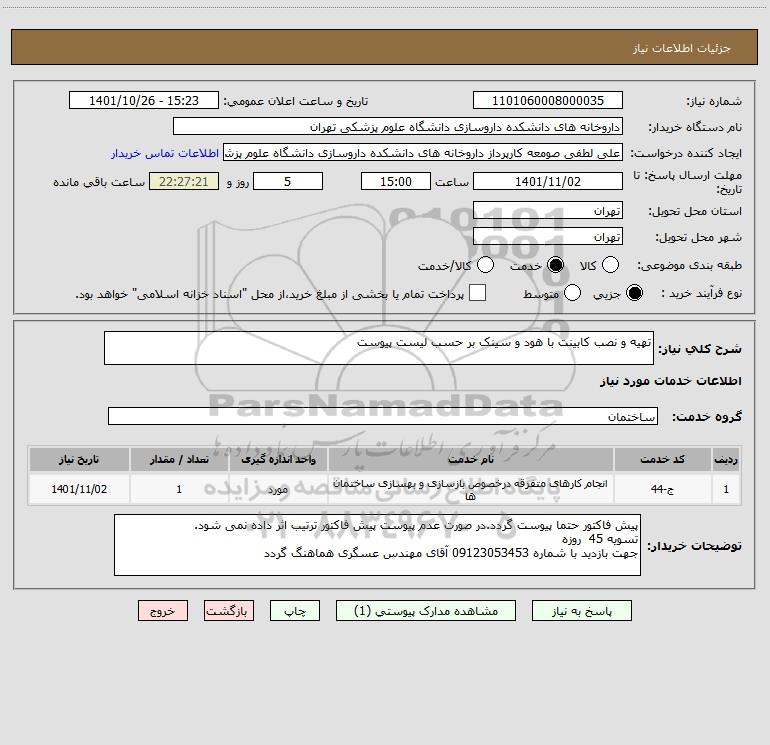Click the request creator field

pyautogui.click(x=423, y=153)
